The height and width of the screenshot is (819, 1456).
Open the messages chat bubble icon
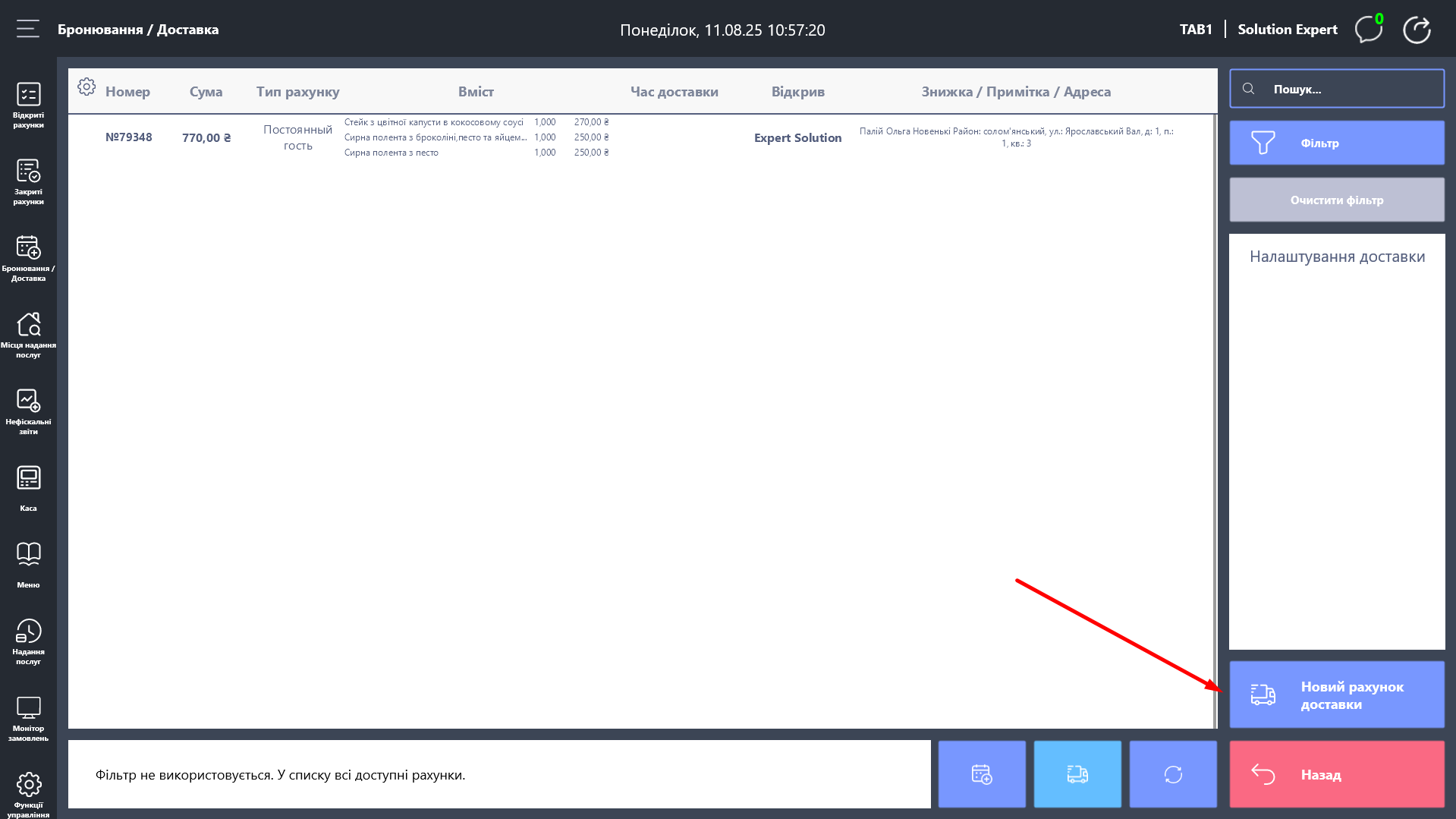[1369, 30]
